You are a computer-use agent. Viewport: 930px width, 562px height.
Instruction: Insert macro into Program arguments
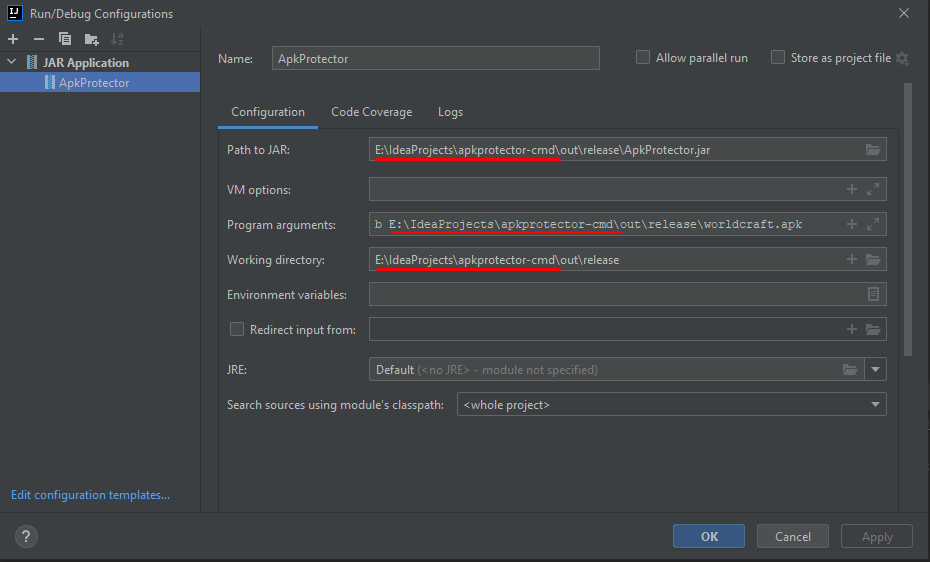coord(852,224)
